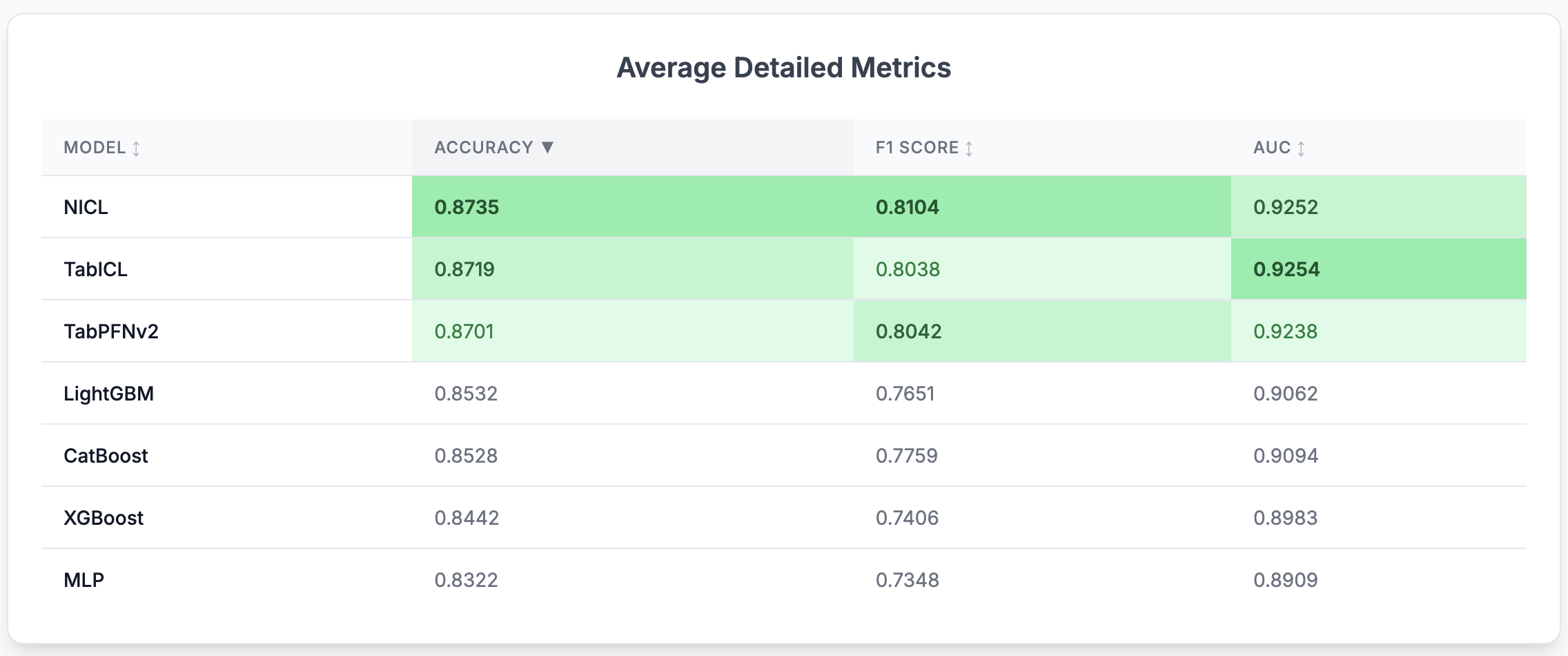Select the TabICL model name
The image size is (1568, 656).
click(x=95, y=269)
